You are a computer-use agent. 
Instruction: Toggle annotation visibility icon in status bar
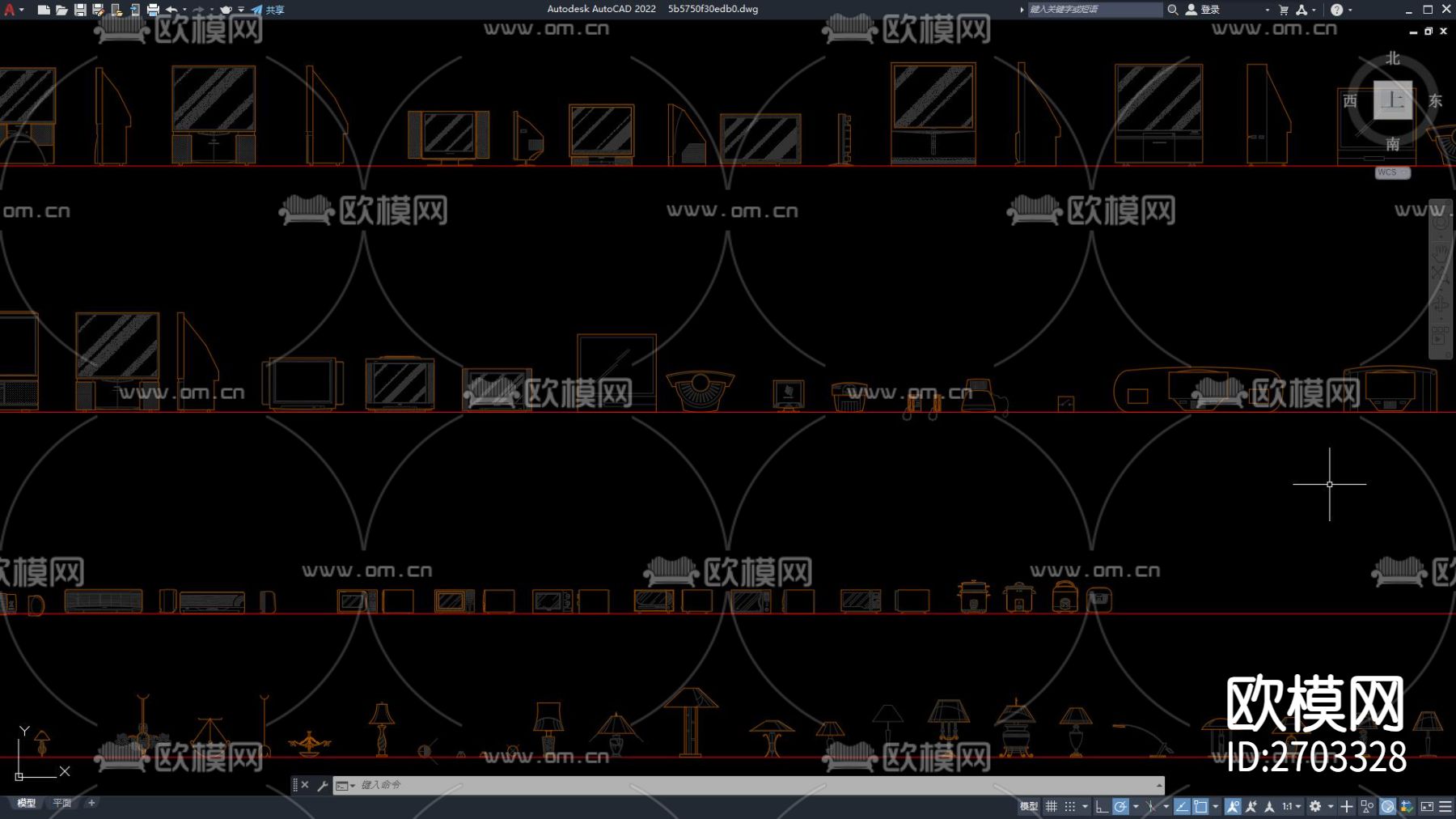1233,806
